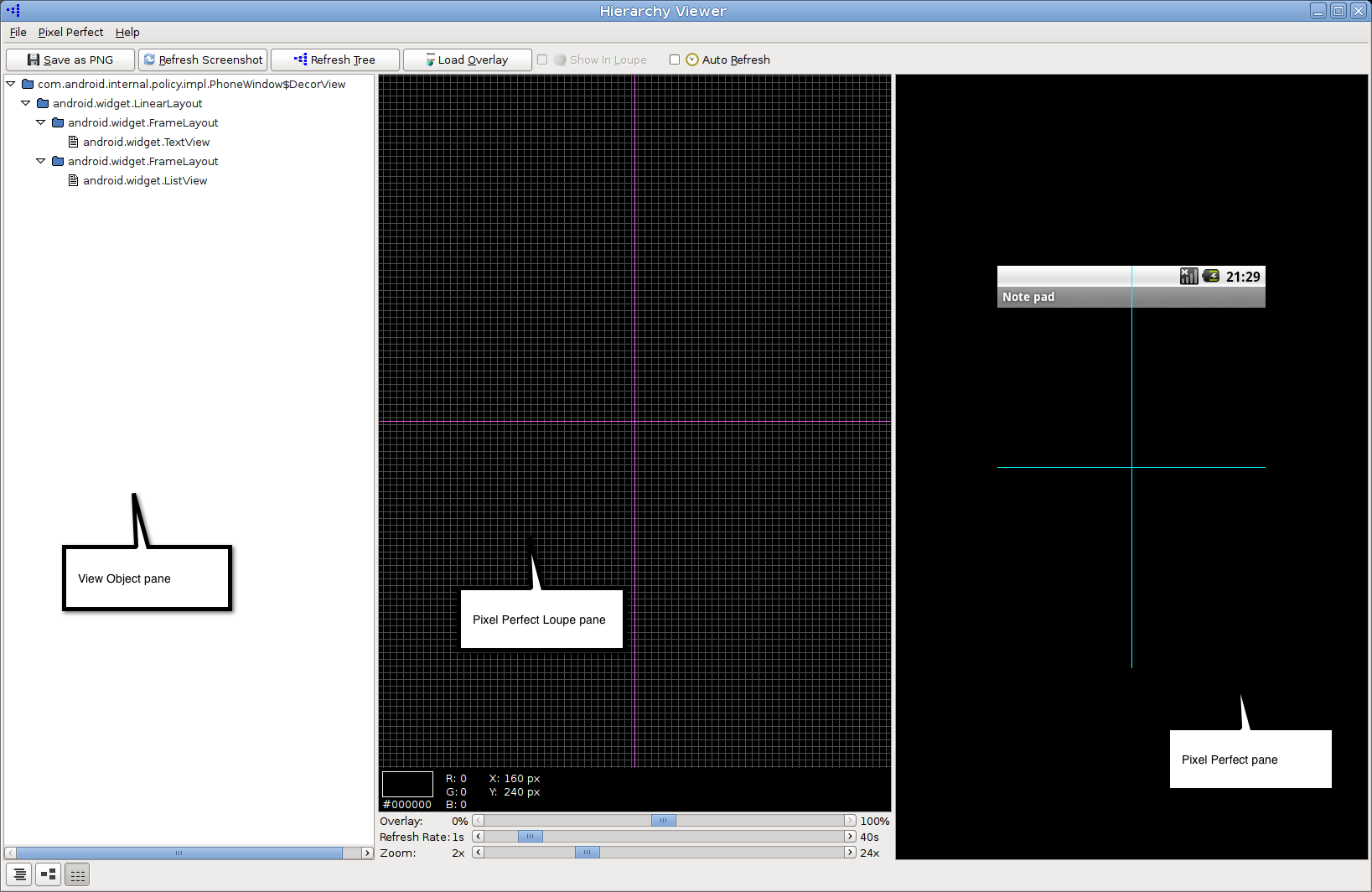1372x892 pixels.
Task: Click the indented-lines view button at bottom left
Action: pos(20,874)
